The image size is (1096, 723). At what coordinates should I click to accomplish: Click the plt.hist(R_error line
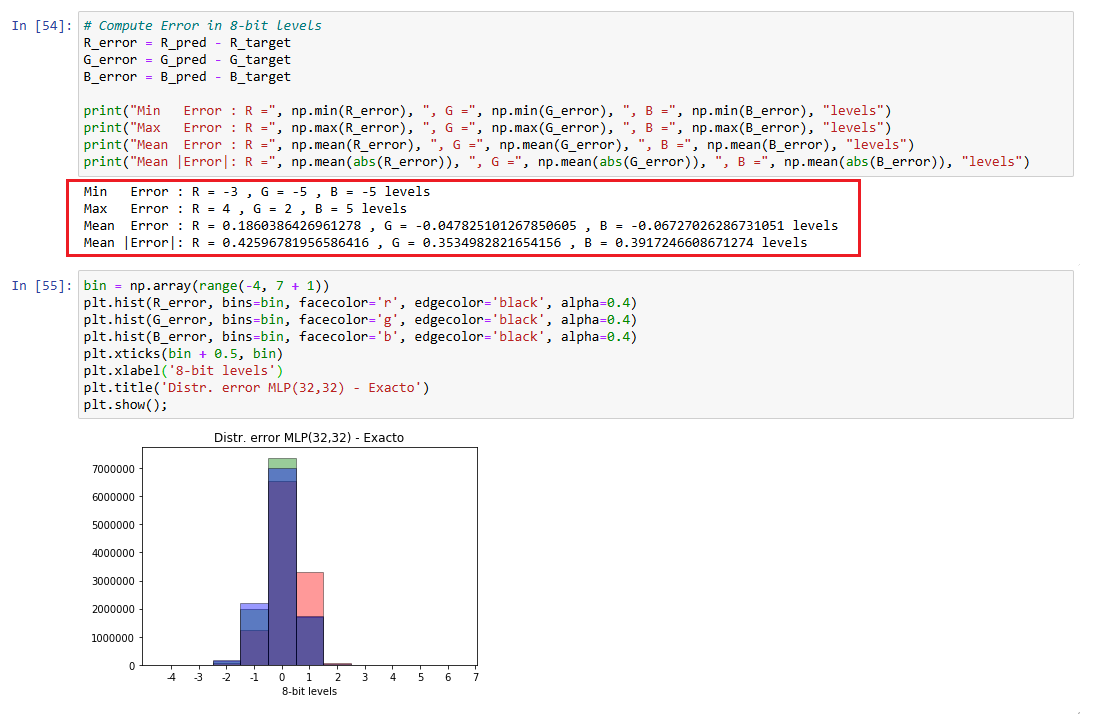coord(360,303)
